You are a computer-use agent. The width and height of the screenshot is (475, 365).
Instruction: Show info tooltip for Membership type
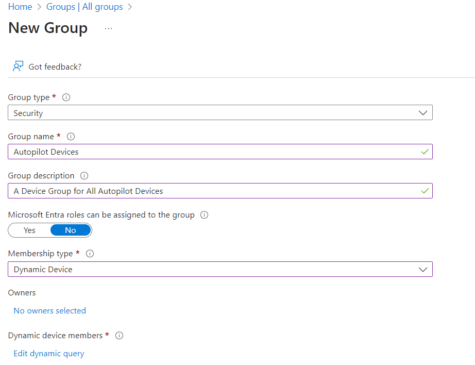(90, 254)
